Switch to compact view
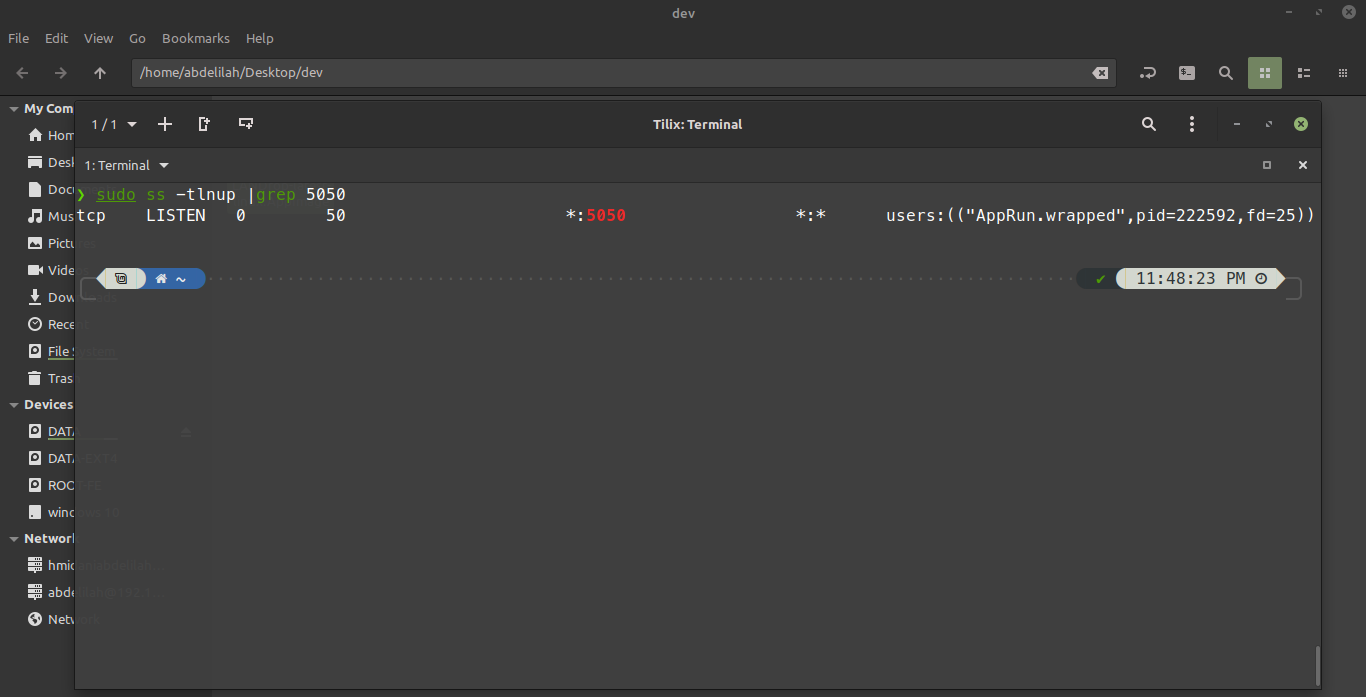1366x697 pixels. point(1342,73)
